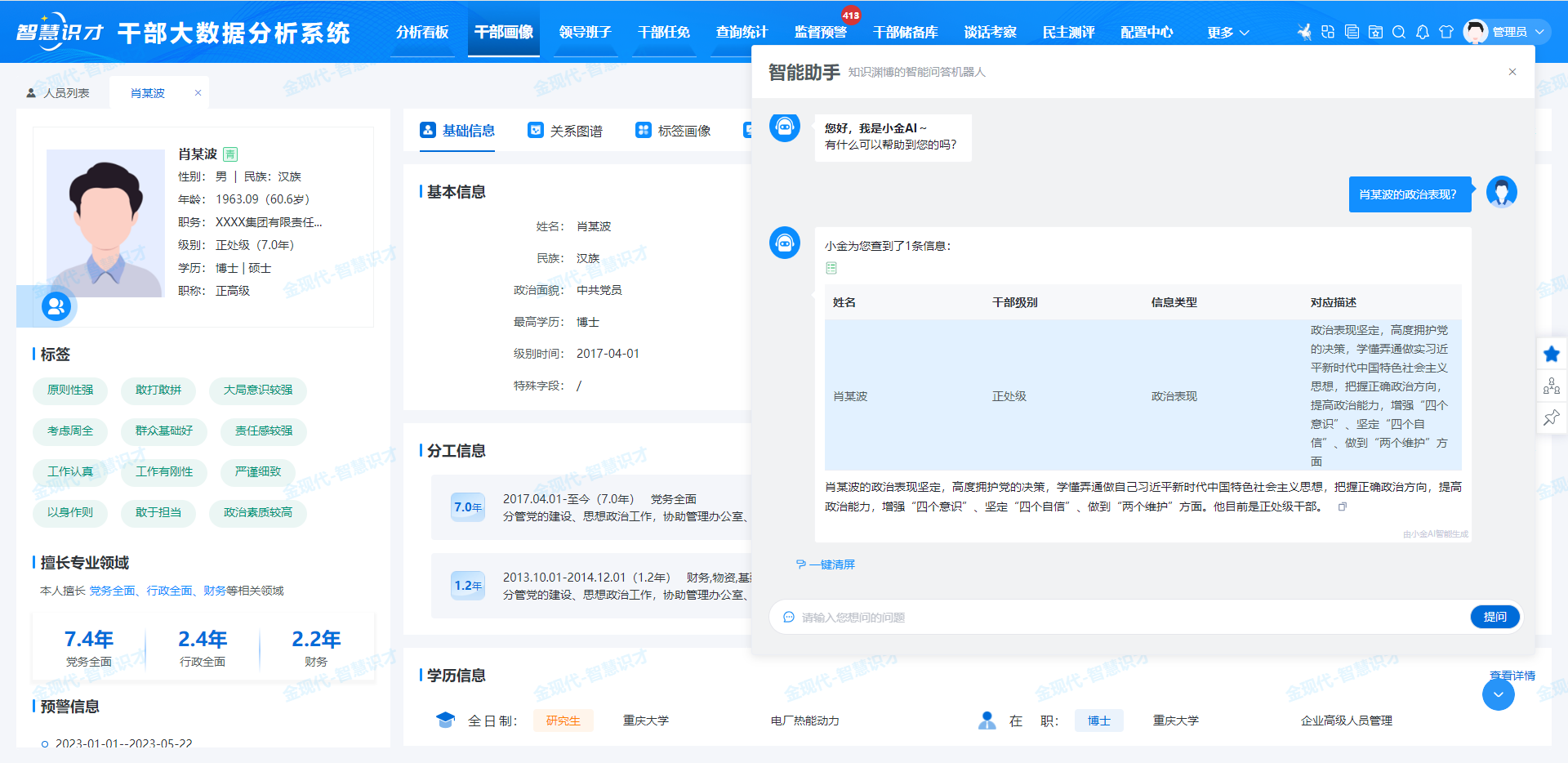
Task: Click 一键清屏 to clear the chat
Action: (x=825, y=564)
